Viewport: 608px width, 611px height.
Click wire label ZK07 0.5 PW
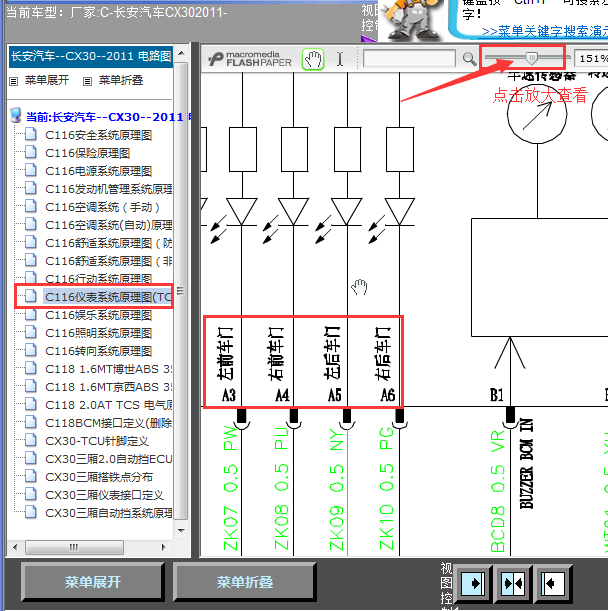[231, 488]
